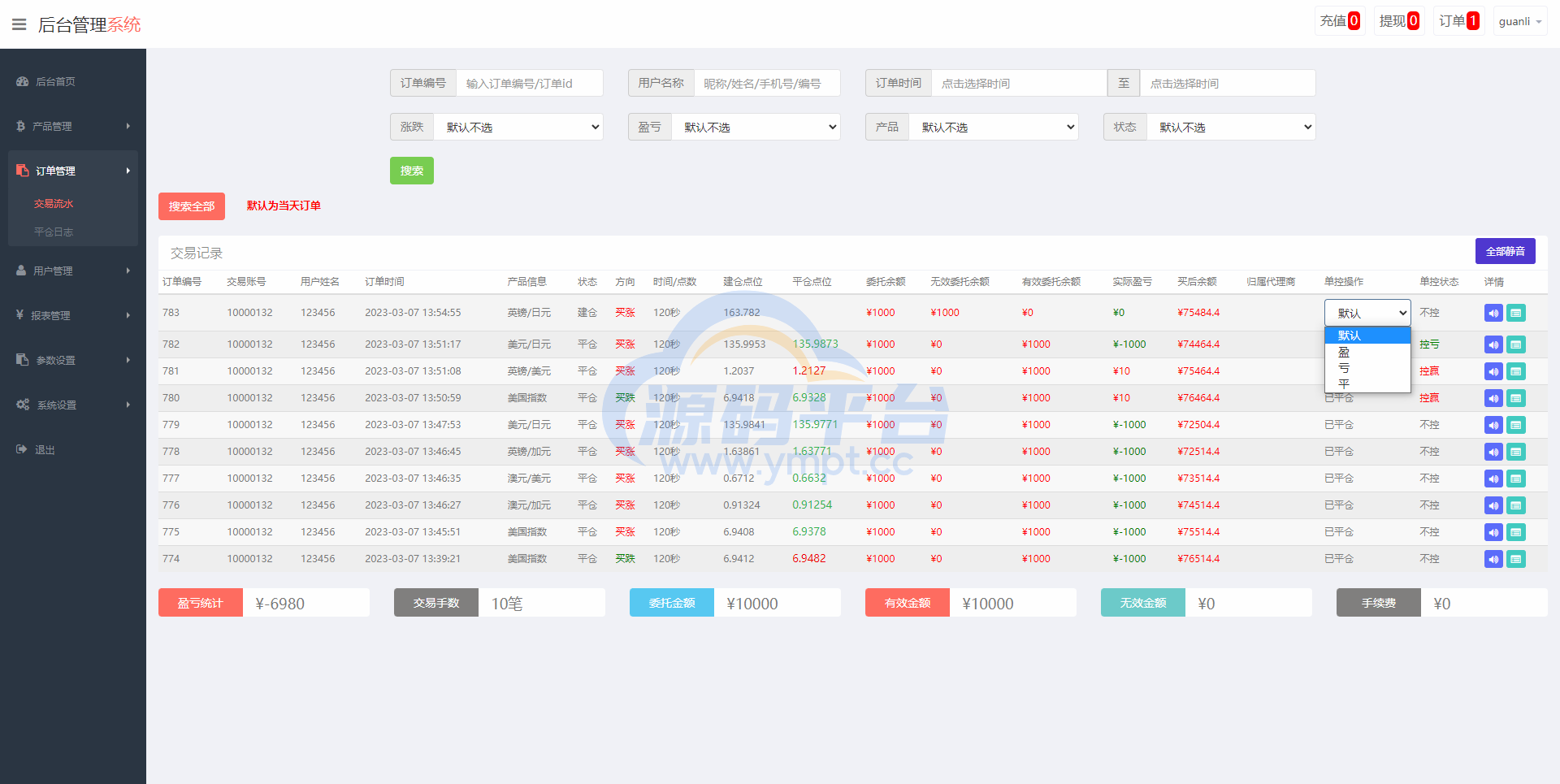Click the logout icon in sidebar
The image size is (1560, 784).
coord(22,449)
